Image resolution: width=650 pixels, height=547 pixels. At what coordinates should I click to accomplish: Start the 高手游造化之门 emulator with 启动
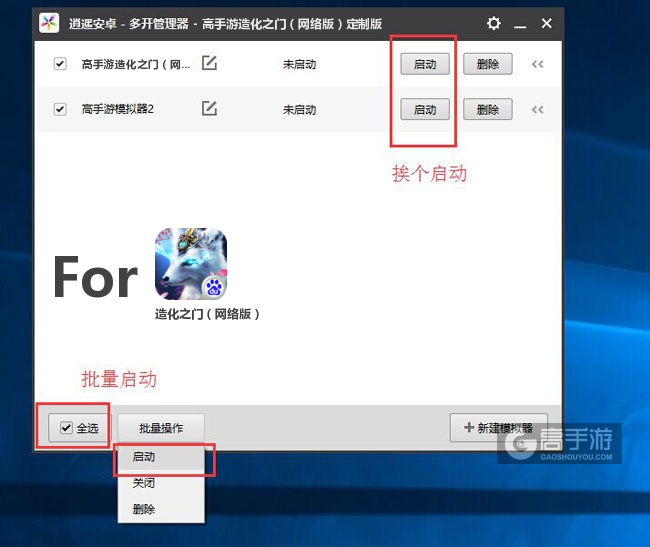425,64
